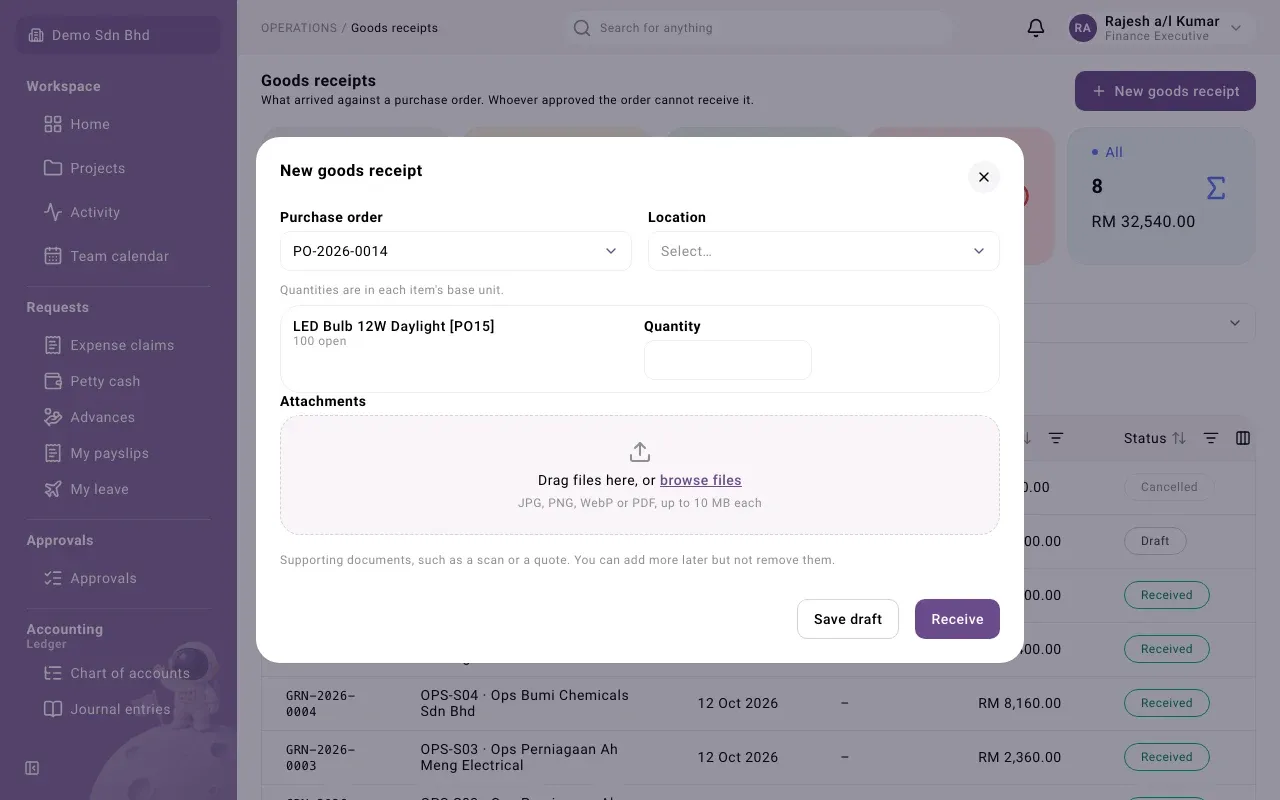The width and height of the screenshot is (1280, 800).
Task: Click New goods receipt button
Action: [x=1165, y=91]
